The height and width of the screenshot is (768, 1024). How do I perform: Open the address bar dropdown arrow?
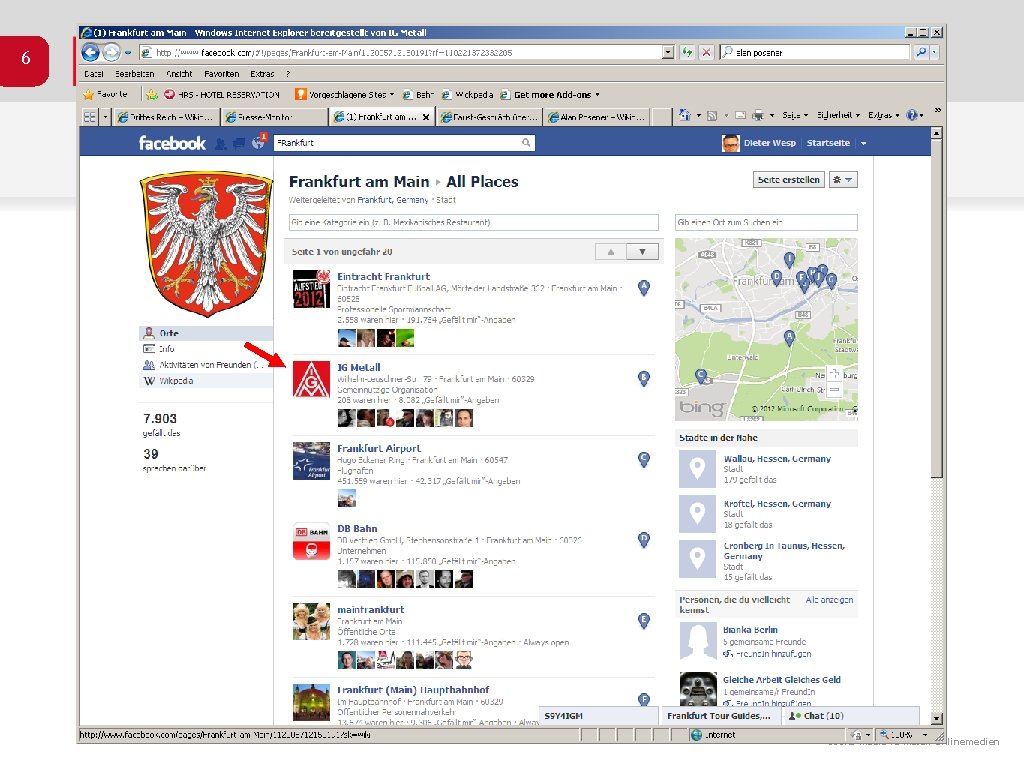pos(667,52)
